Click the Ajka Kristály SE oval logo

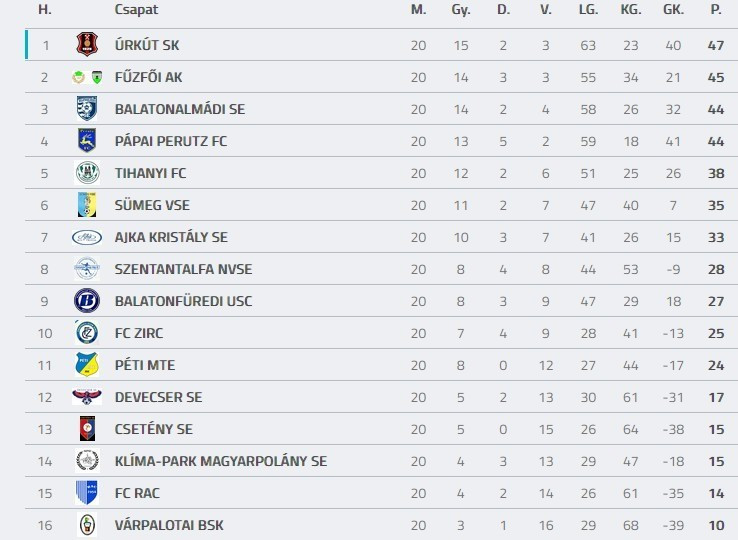[x=87, y=237]
